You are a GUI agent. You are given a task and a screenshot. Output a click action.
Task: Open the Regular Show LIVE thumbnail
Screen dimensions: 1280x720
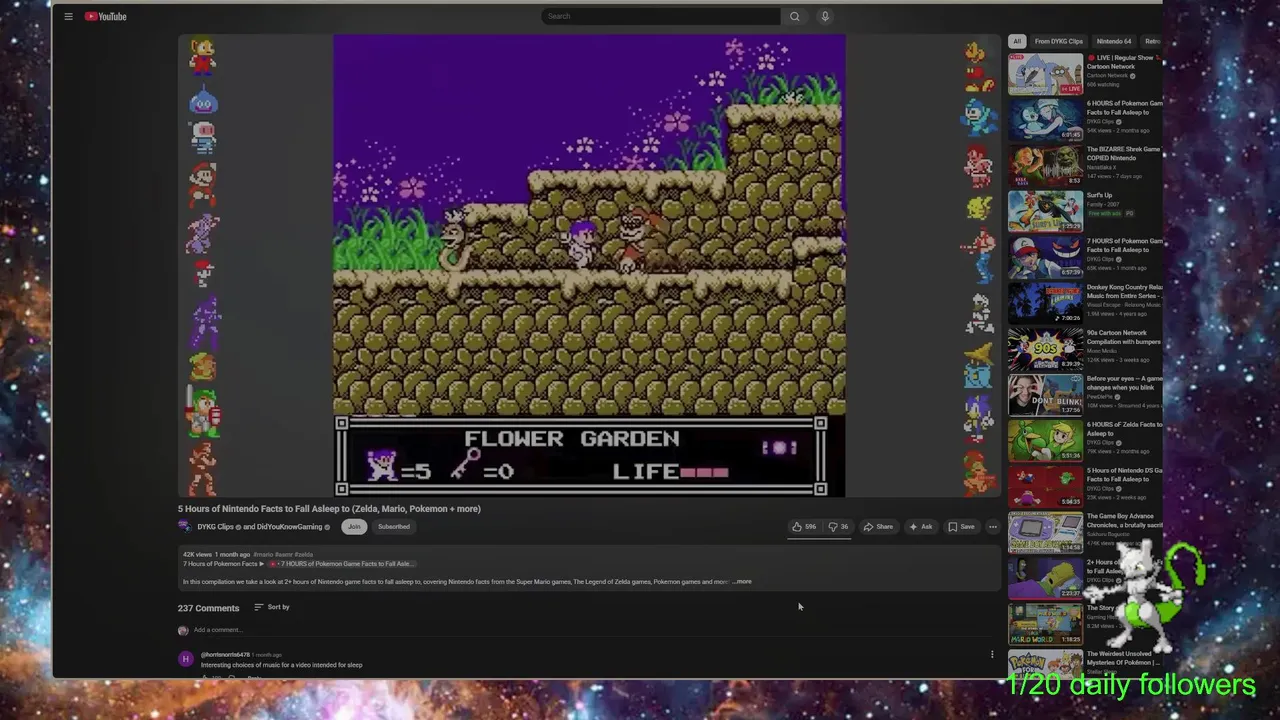(x=1045, y=74)
